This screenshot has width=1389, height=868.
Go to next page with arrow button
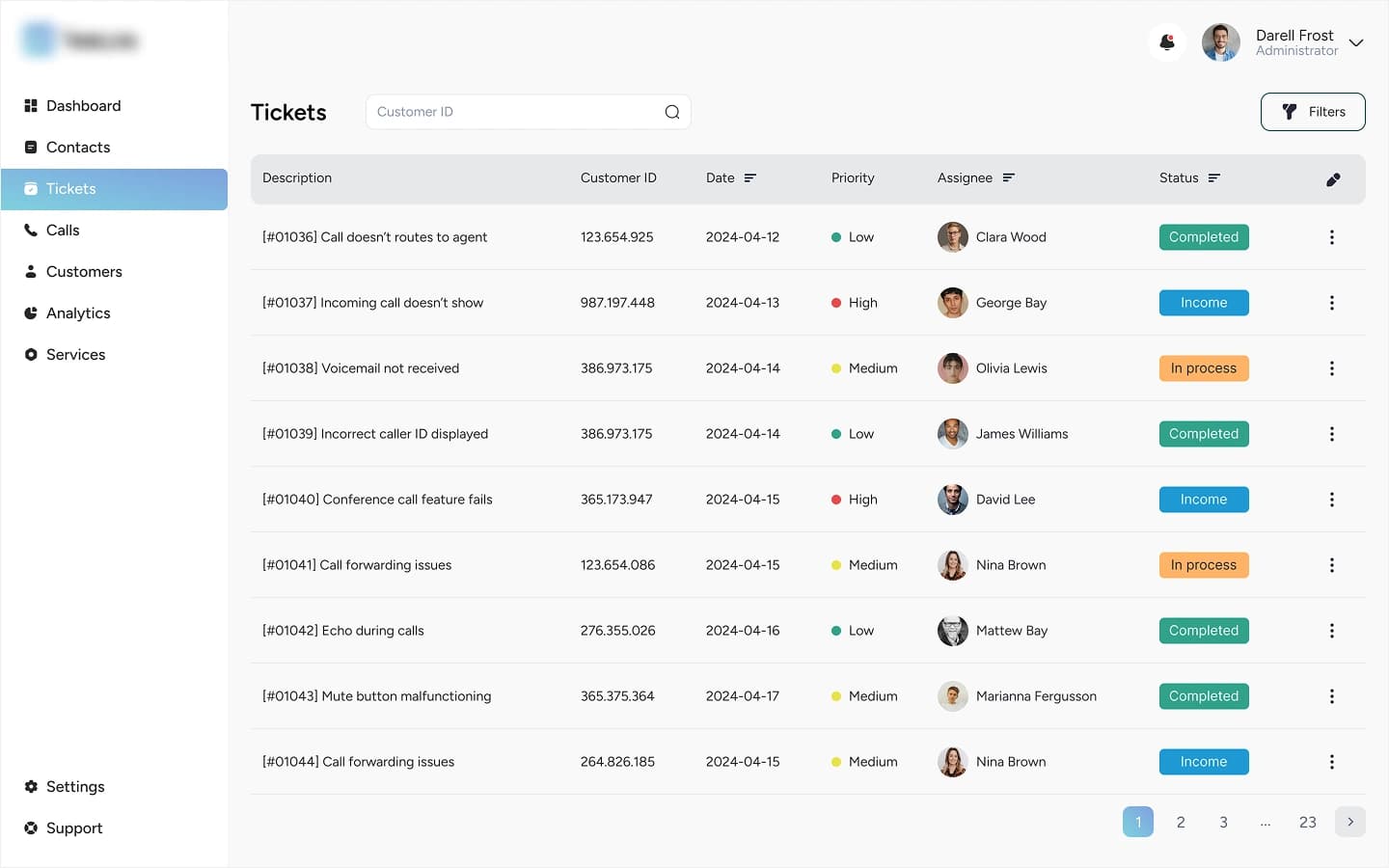pyautogui.click(x=1350, y=822)
